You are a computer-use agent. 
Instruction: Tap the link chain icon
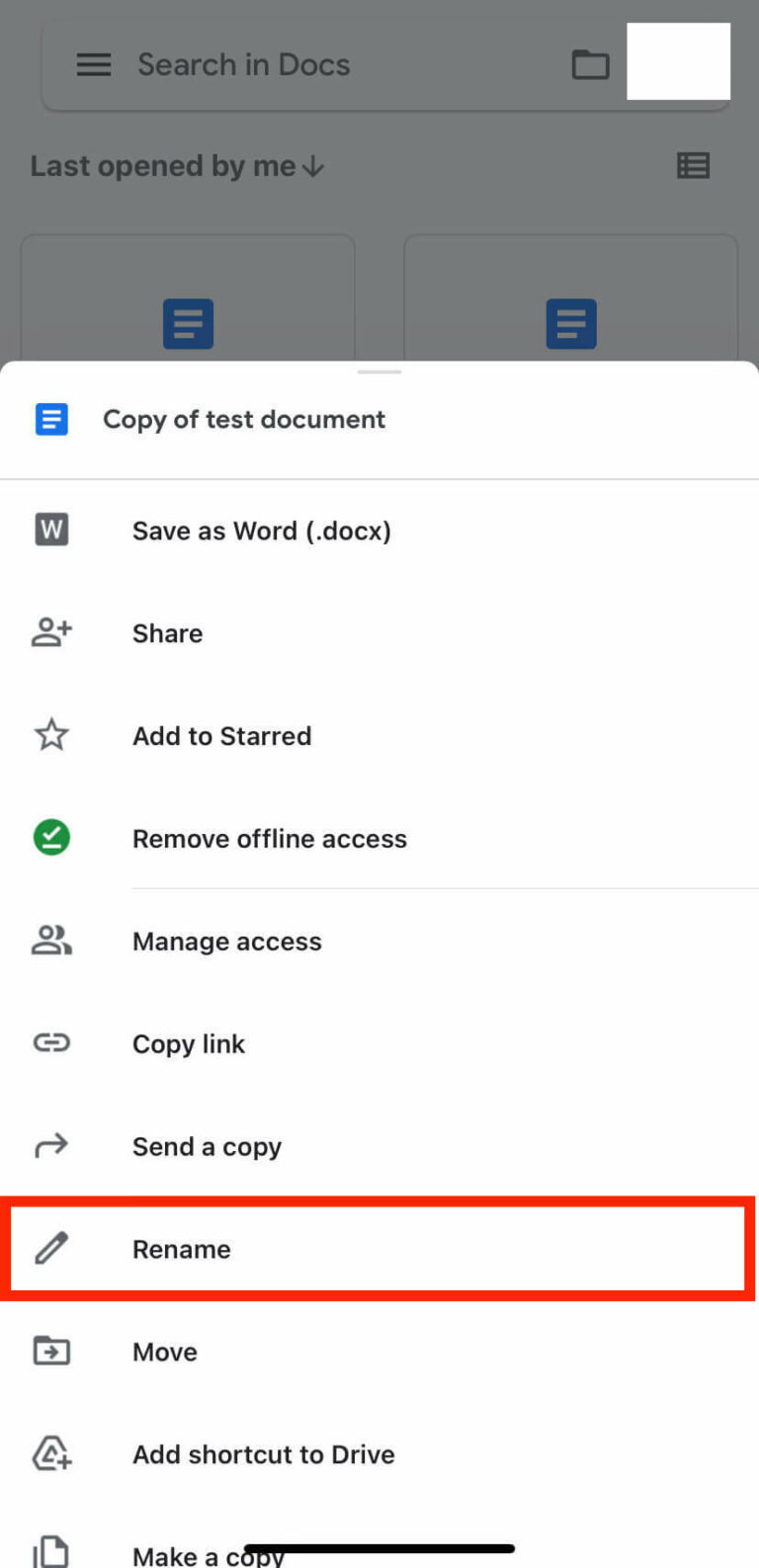(51, 1042)
